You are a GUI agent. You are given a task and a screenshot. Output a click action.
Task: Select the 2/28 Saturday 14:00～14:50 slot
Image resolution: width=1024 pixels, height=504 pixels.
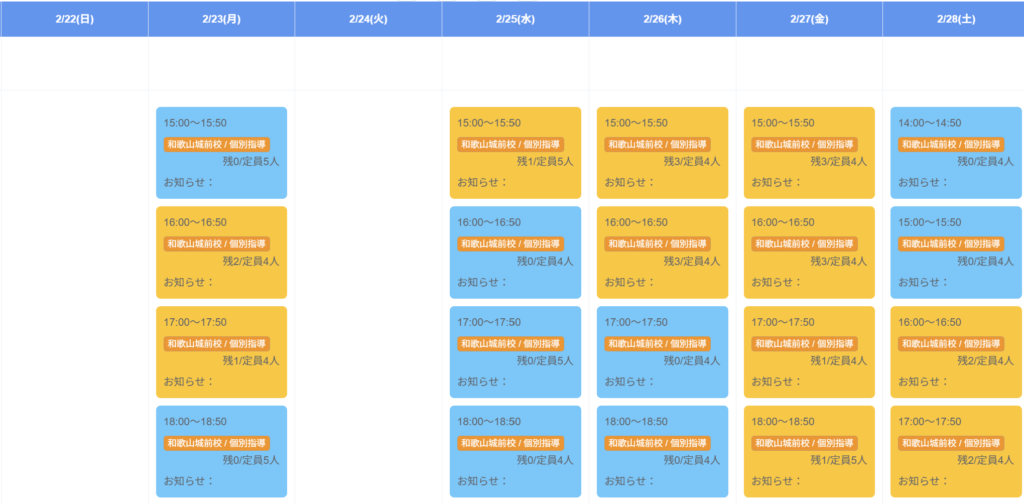pos(956,153)
